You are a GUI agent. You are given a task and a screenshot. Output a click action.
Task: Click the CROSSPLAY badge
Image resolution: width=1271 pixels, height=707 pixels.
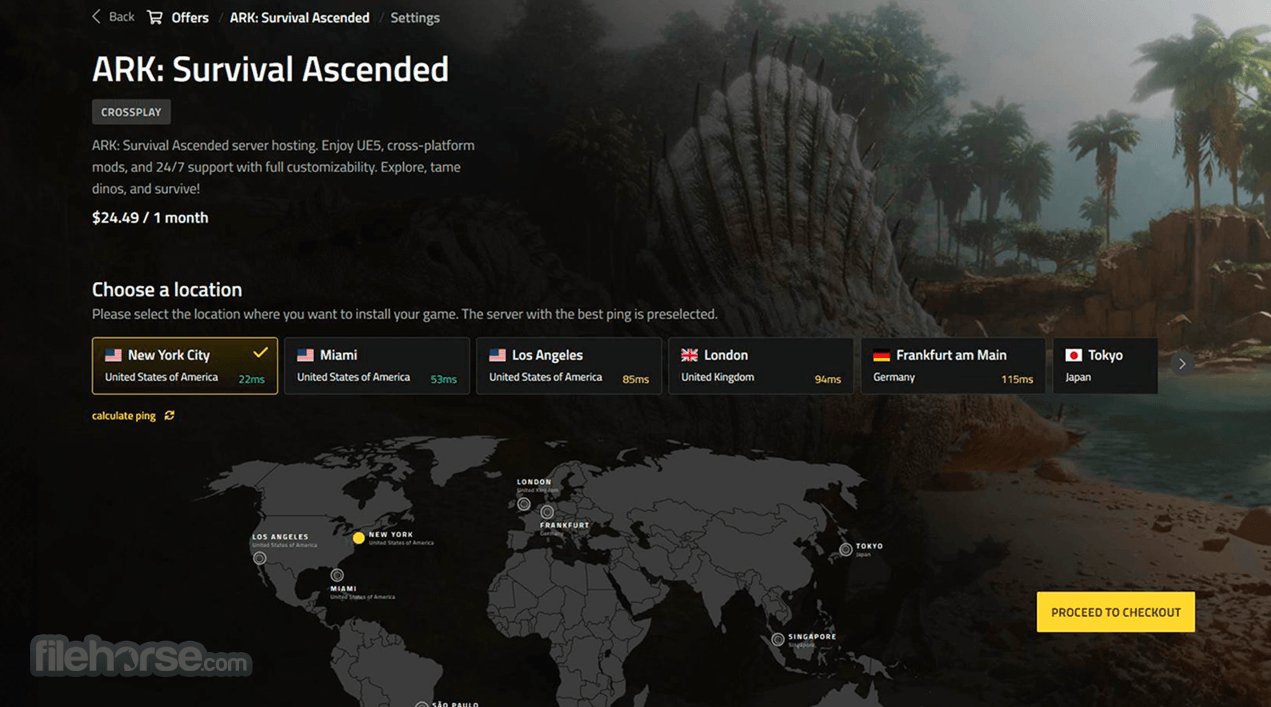131,112
